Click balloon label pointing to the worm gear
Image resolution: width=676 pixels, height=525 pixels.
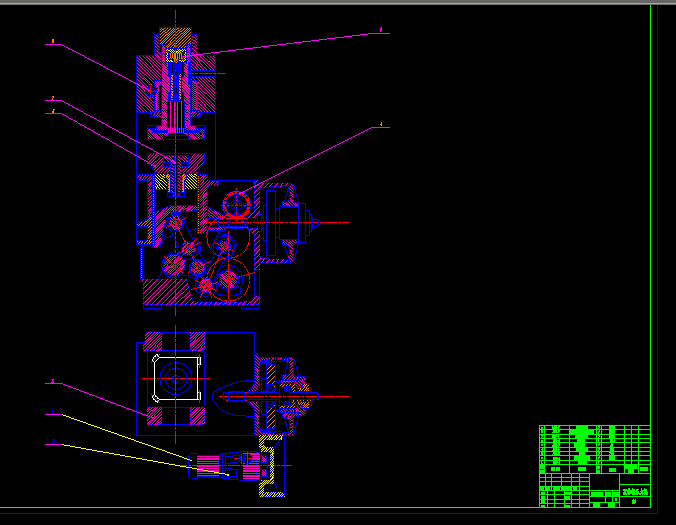coord(381,126)
